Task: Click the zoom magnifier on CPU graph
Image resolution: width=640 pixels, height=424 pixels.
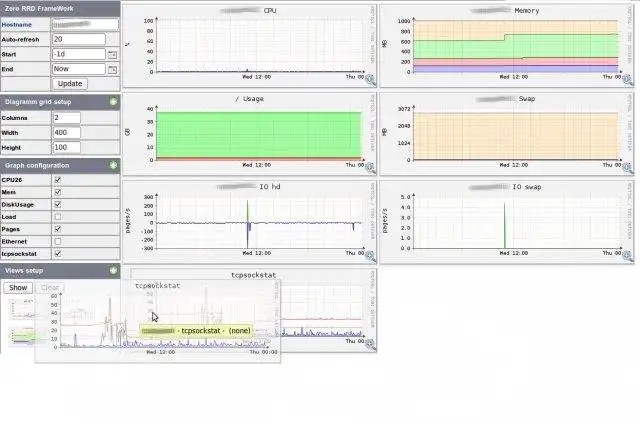Action: click(370, 80)
